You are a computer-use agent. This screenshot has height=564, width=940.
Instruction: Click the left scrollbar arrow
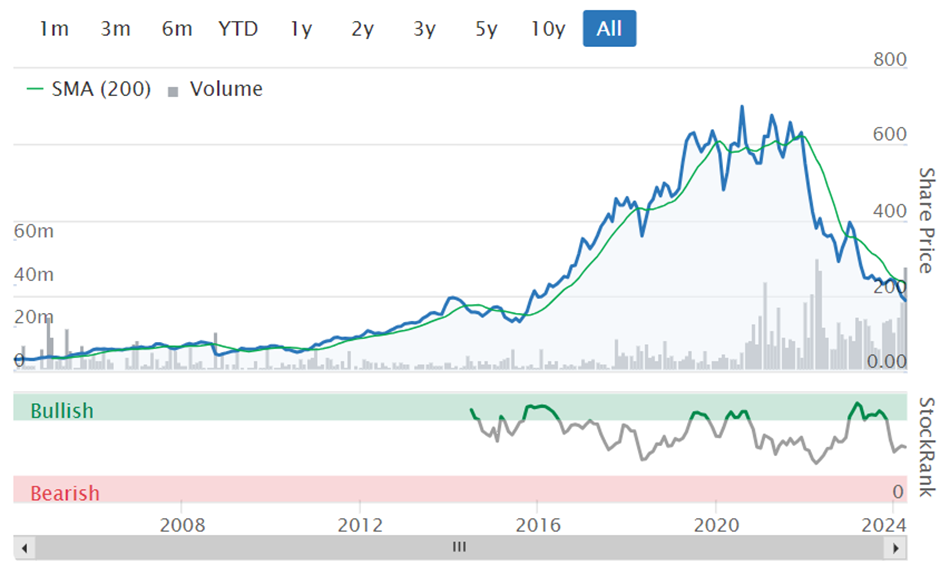point(25,548)
